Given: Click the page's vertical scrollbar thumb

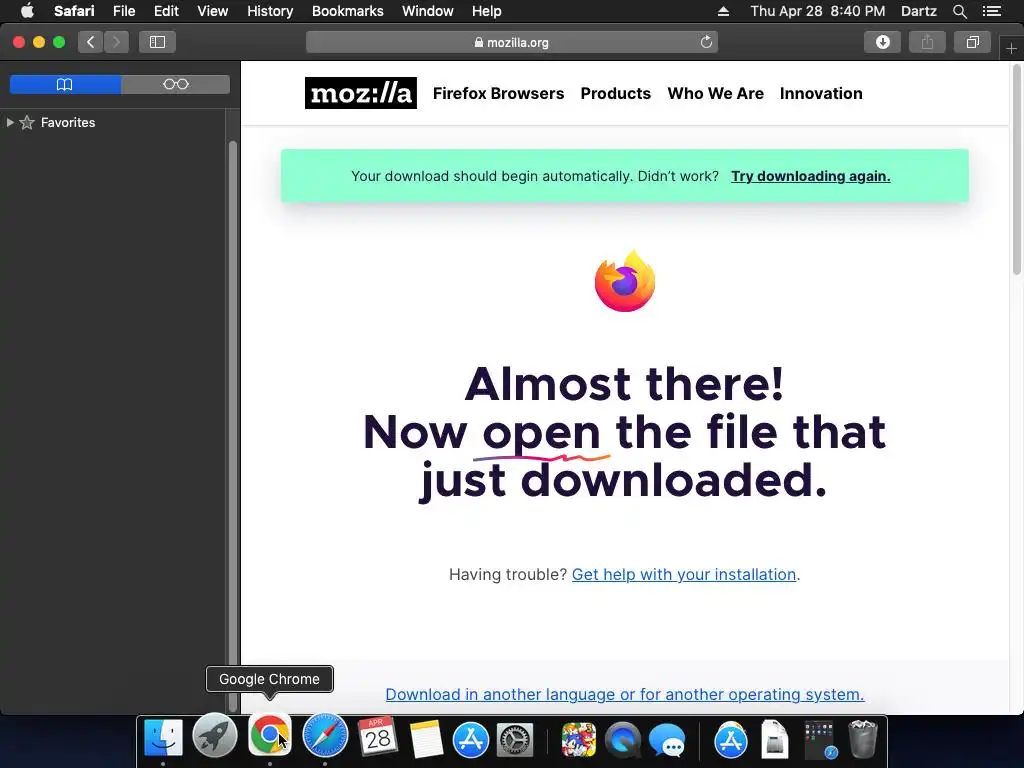Looking at the screenshot, I should (1017, 170).
